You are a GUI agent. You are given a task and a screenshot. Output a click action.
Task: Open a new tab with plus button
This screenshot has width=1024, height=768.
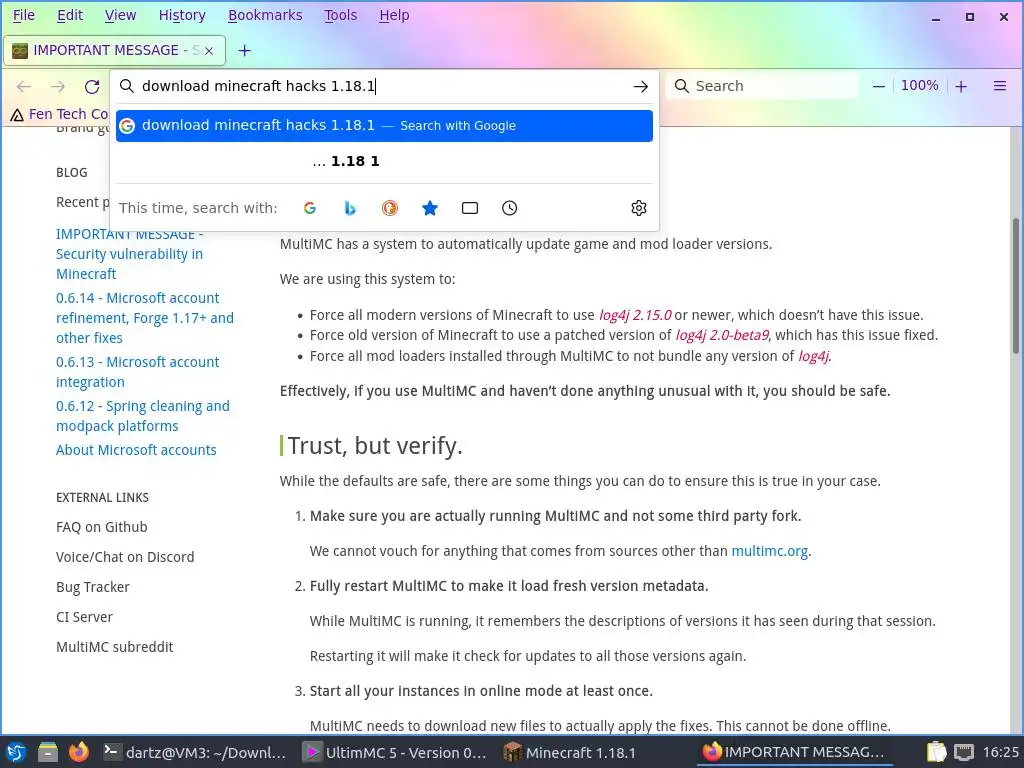(x=244, y=50)
